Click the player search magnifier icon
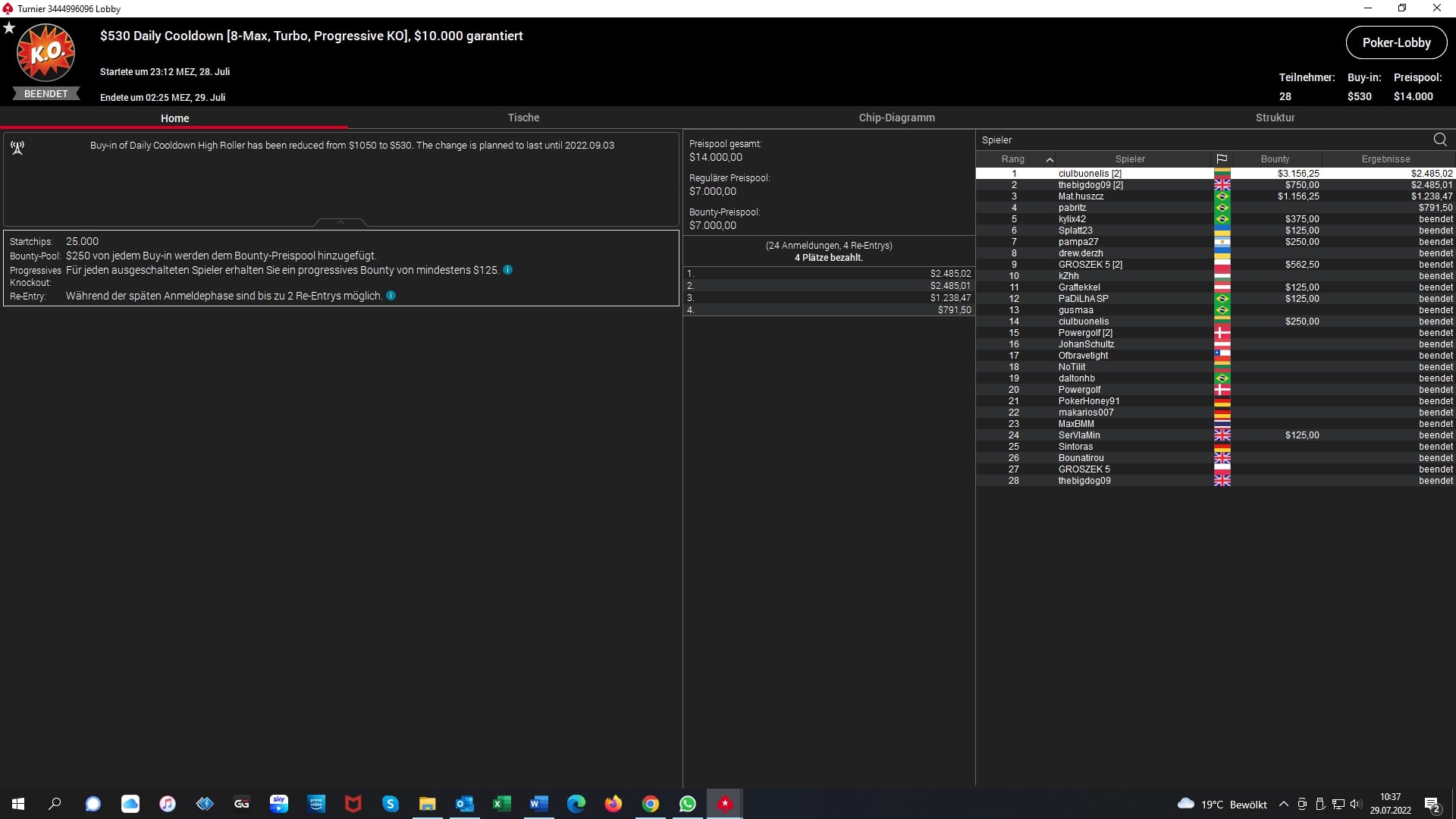The height and width of the screenshot is (819, 1456). [x=1440, y=140]
